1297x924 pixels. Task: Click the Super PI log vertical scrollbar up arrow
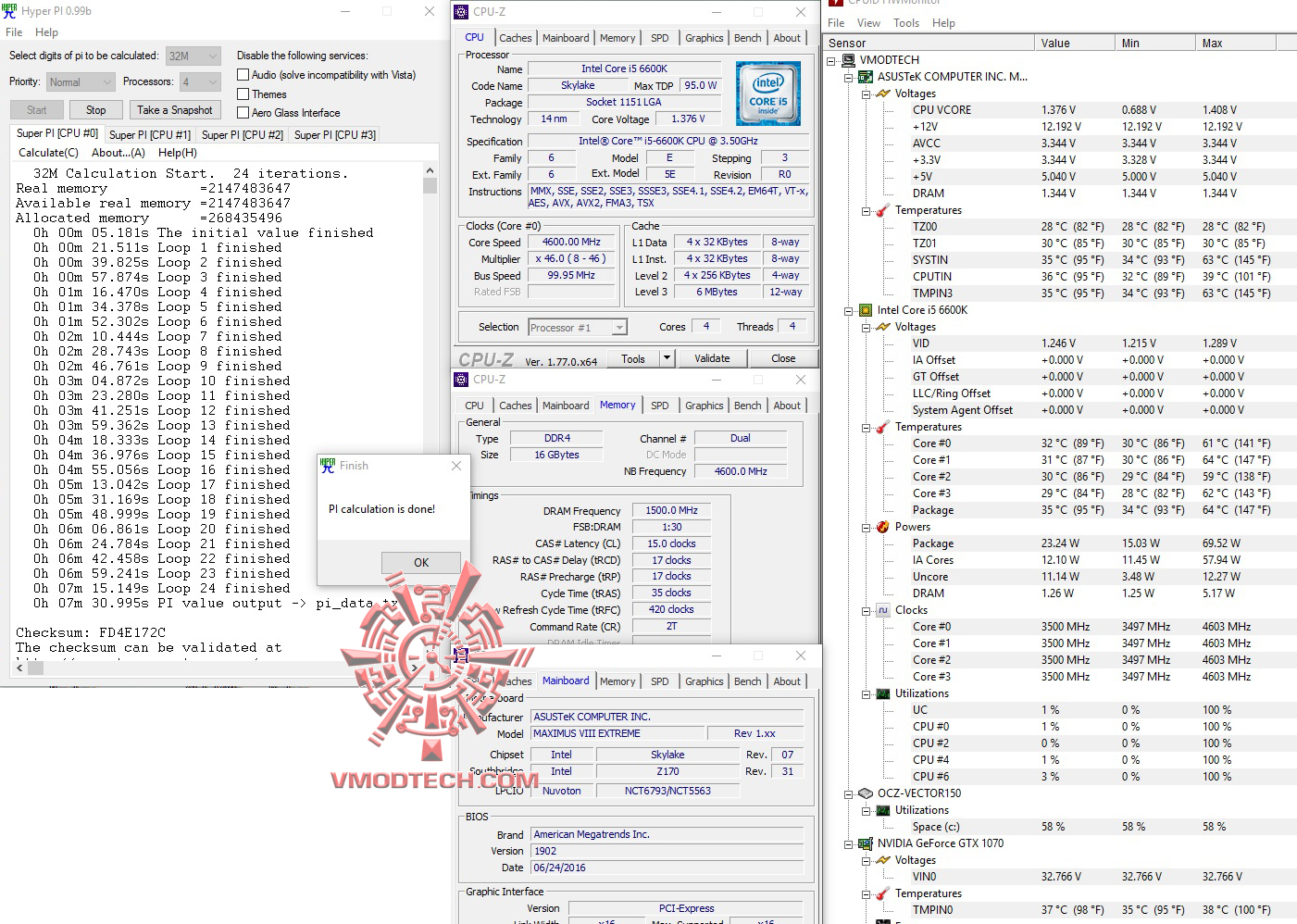430,171
